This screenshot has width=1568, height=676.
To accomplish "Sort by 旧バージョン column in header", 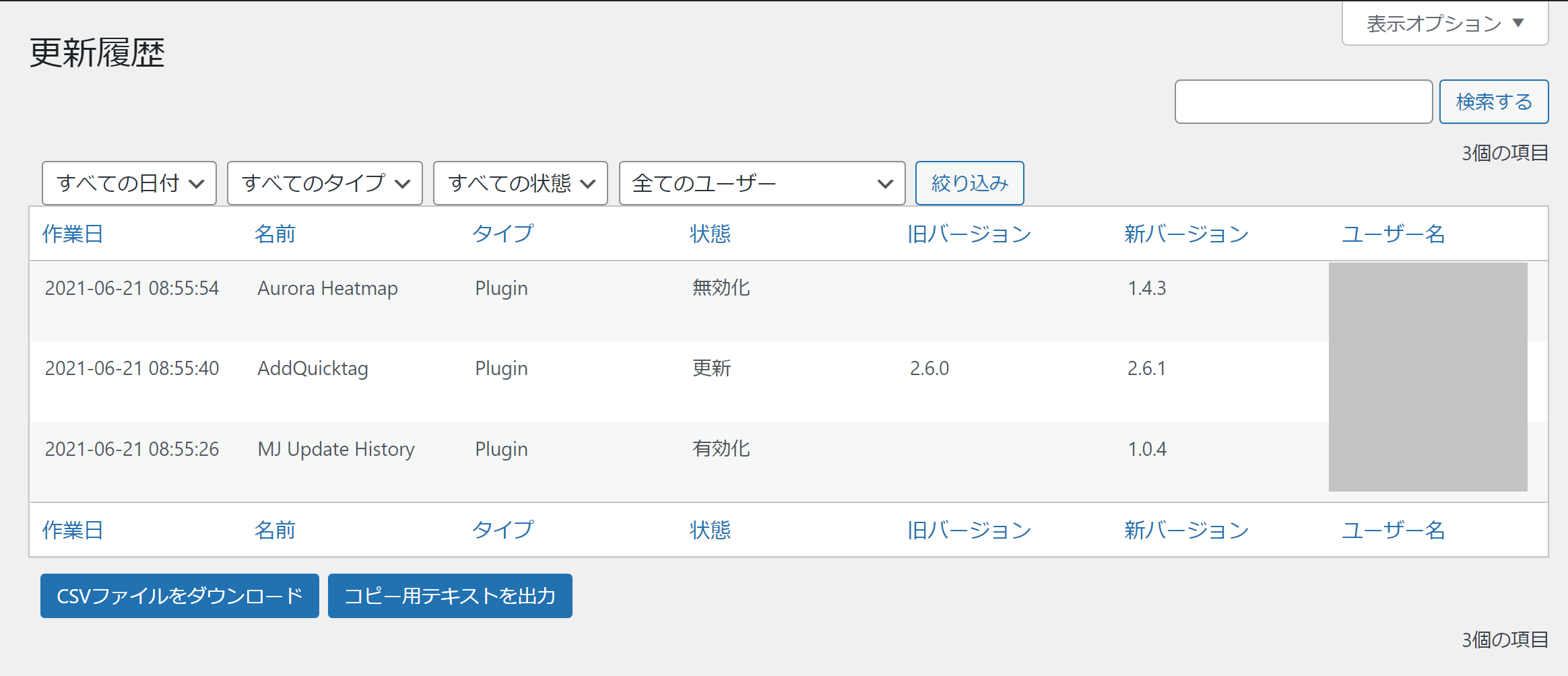I will [969, 234].
